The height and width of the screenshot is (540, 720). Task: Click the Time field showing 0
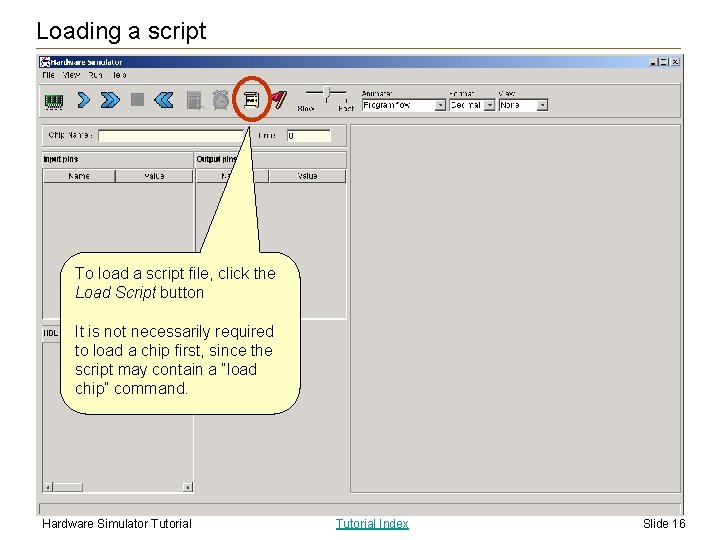pos(308,135)
